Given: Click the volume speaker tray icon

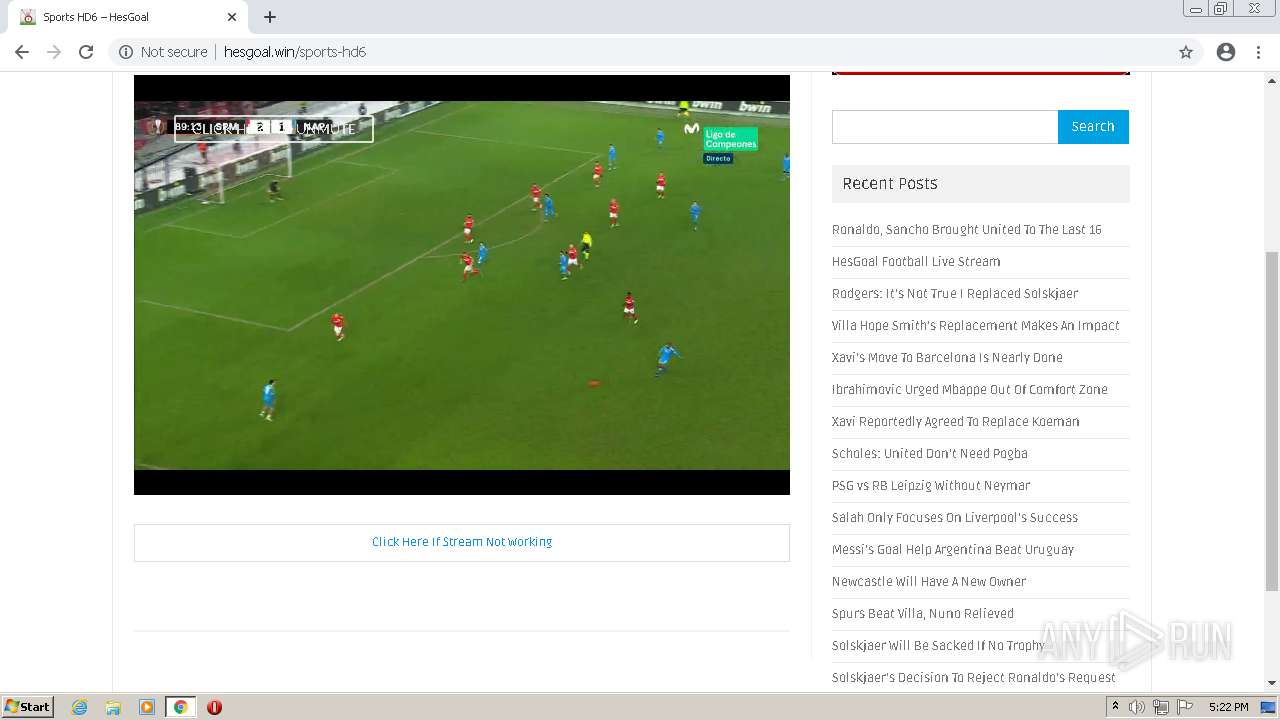Looking at the screenshot, I should tap(1137, 707).
